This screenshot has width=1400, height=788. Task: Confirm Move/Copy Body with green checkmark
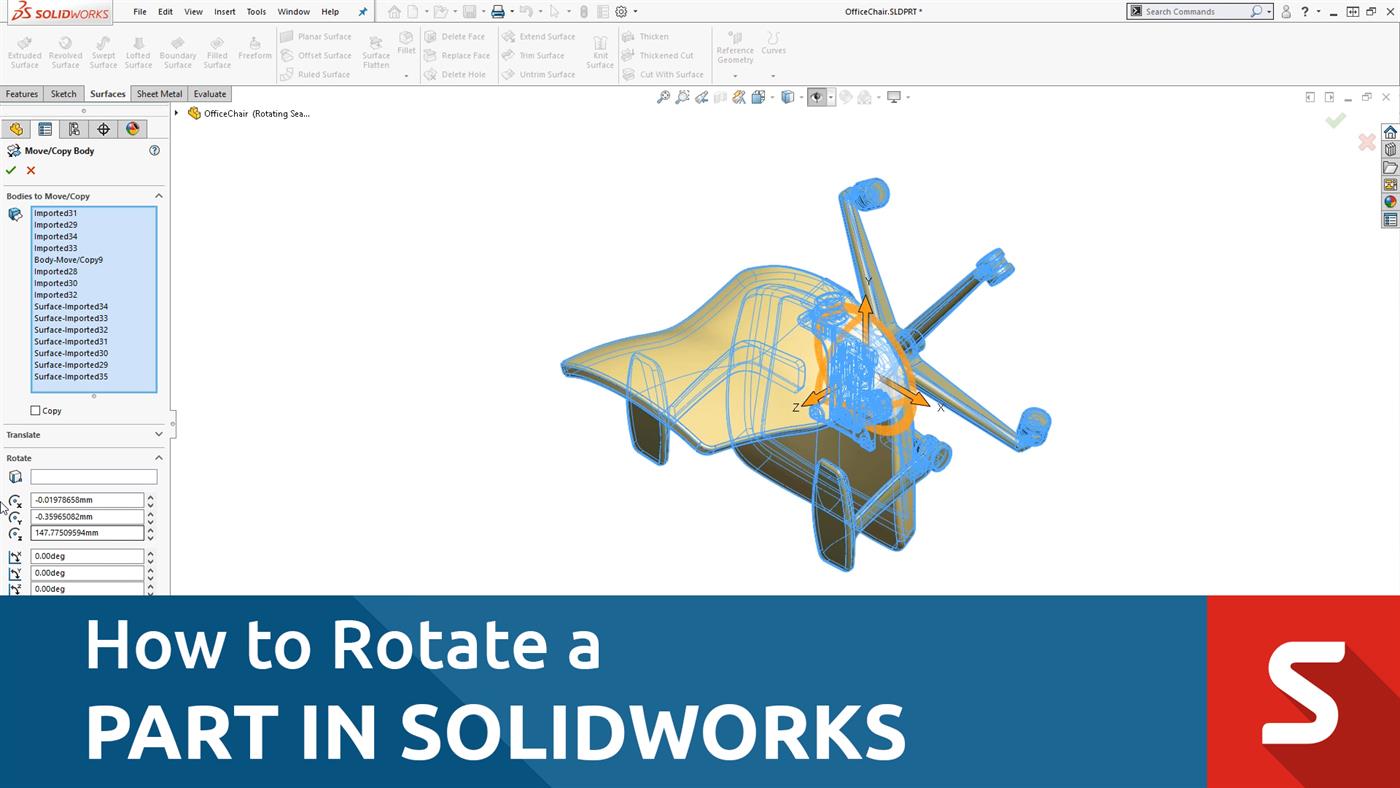tap(11, 170)
